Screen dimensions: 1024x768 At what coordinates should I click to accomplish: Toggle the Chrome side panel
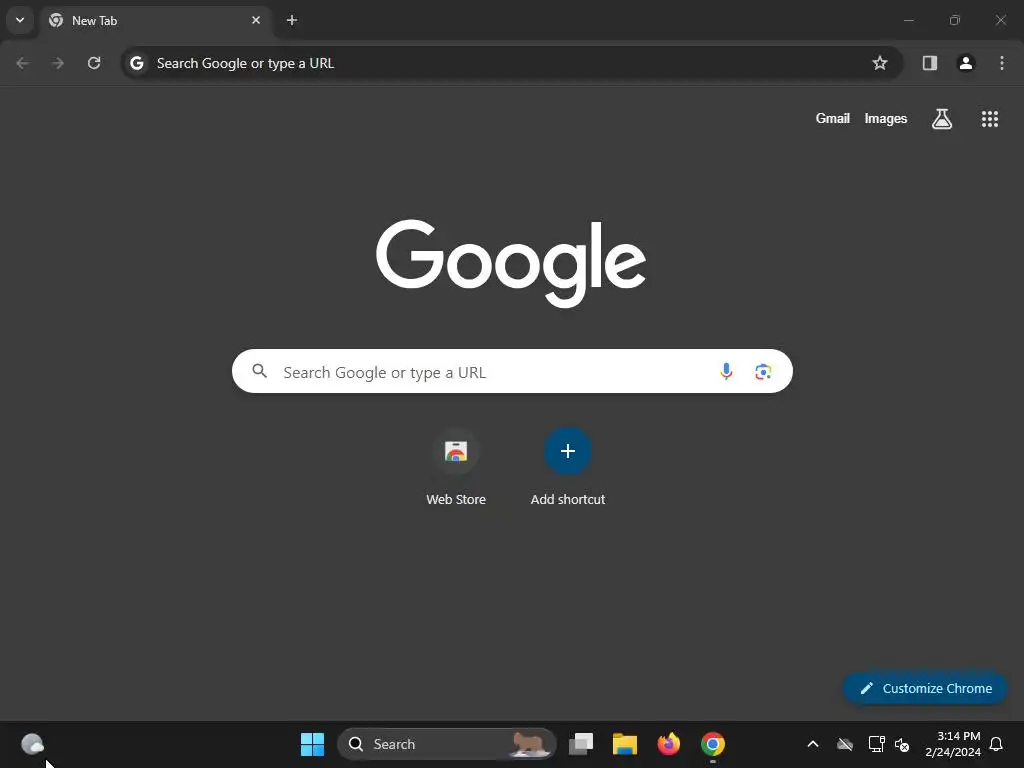point(930,63)
